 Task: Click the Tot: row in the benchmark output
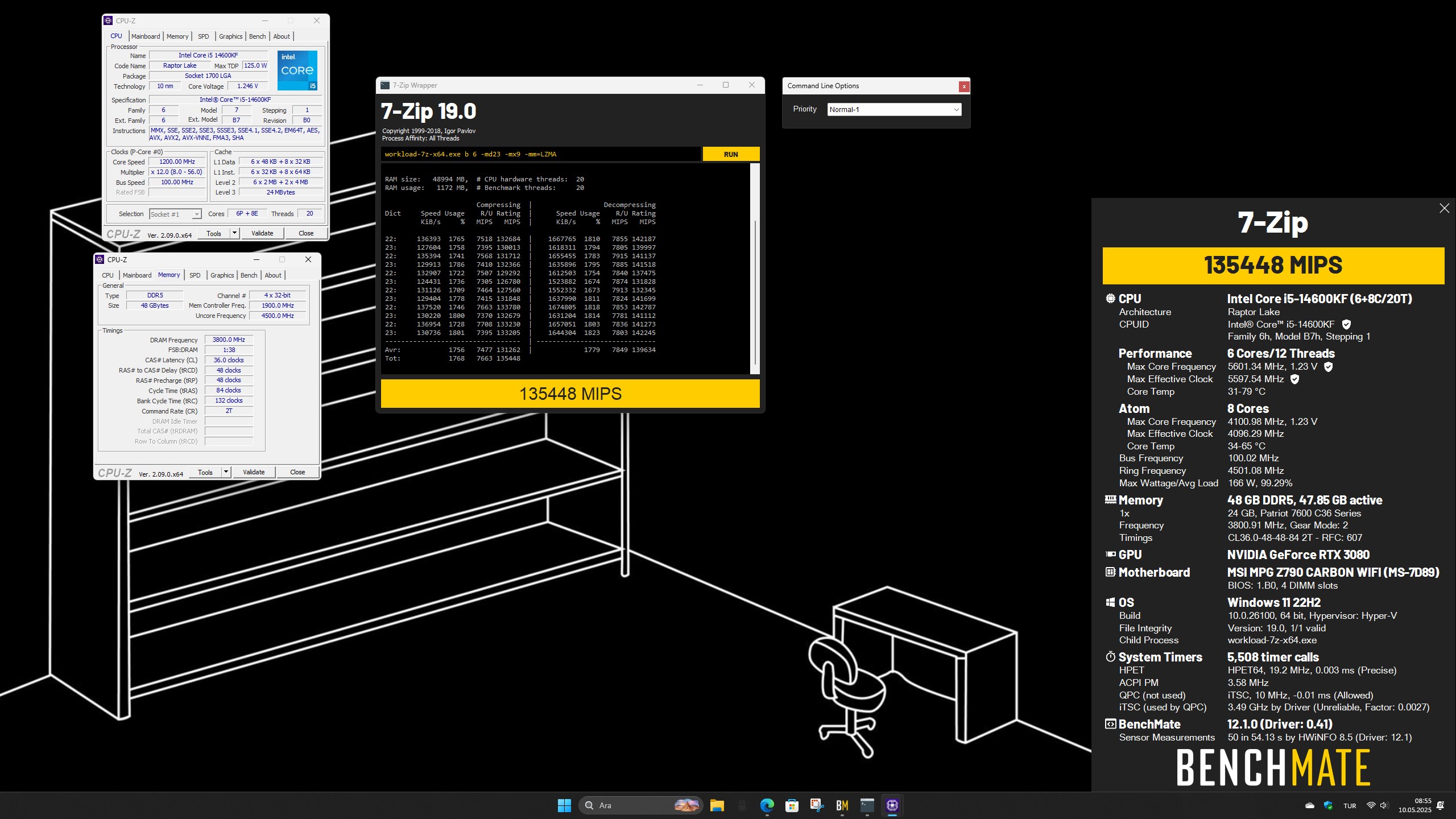click(x=453, y=358)
